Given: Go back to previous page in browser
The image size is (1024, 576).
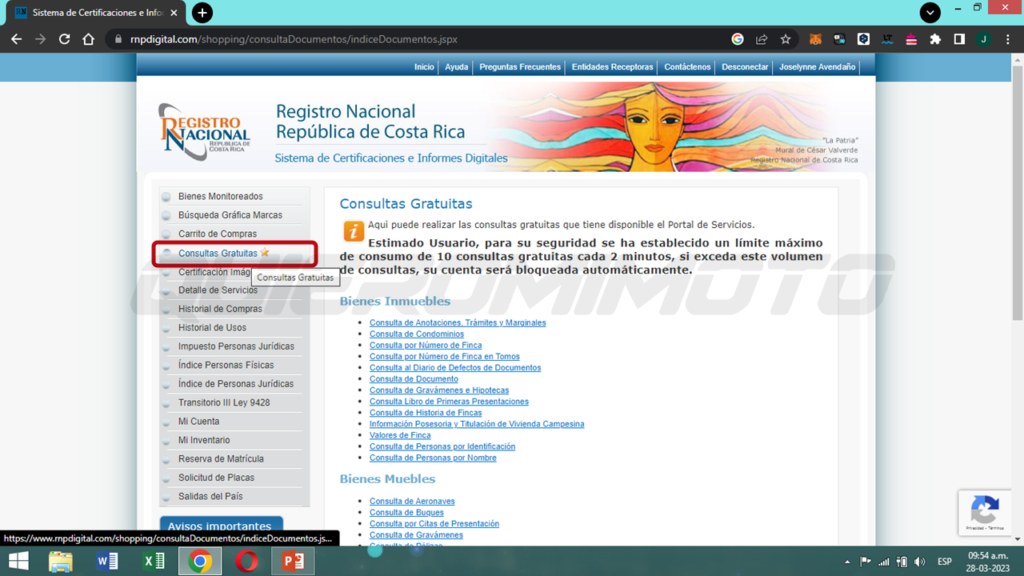Looking at the screenshot, I should click(x=16, y=39).
